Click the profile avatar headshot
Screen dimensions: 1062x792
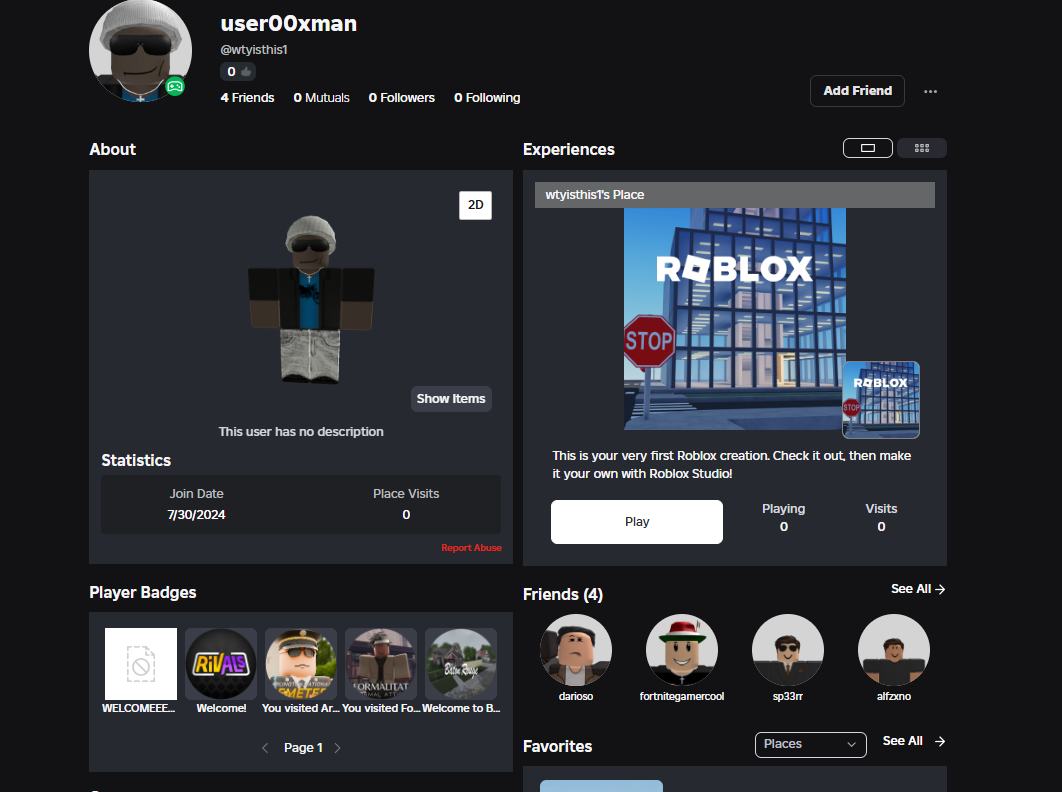click(x=140, y=51)
